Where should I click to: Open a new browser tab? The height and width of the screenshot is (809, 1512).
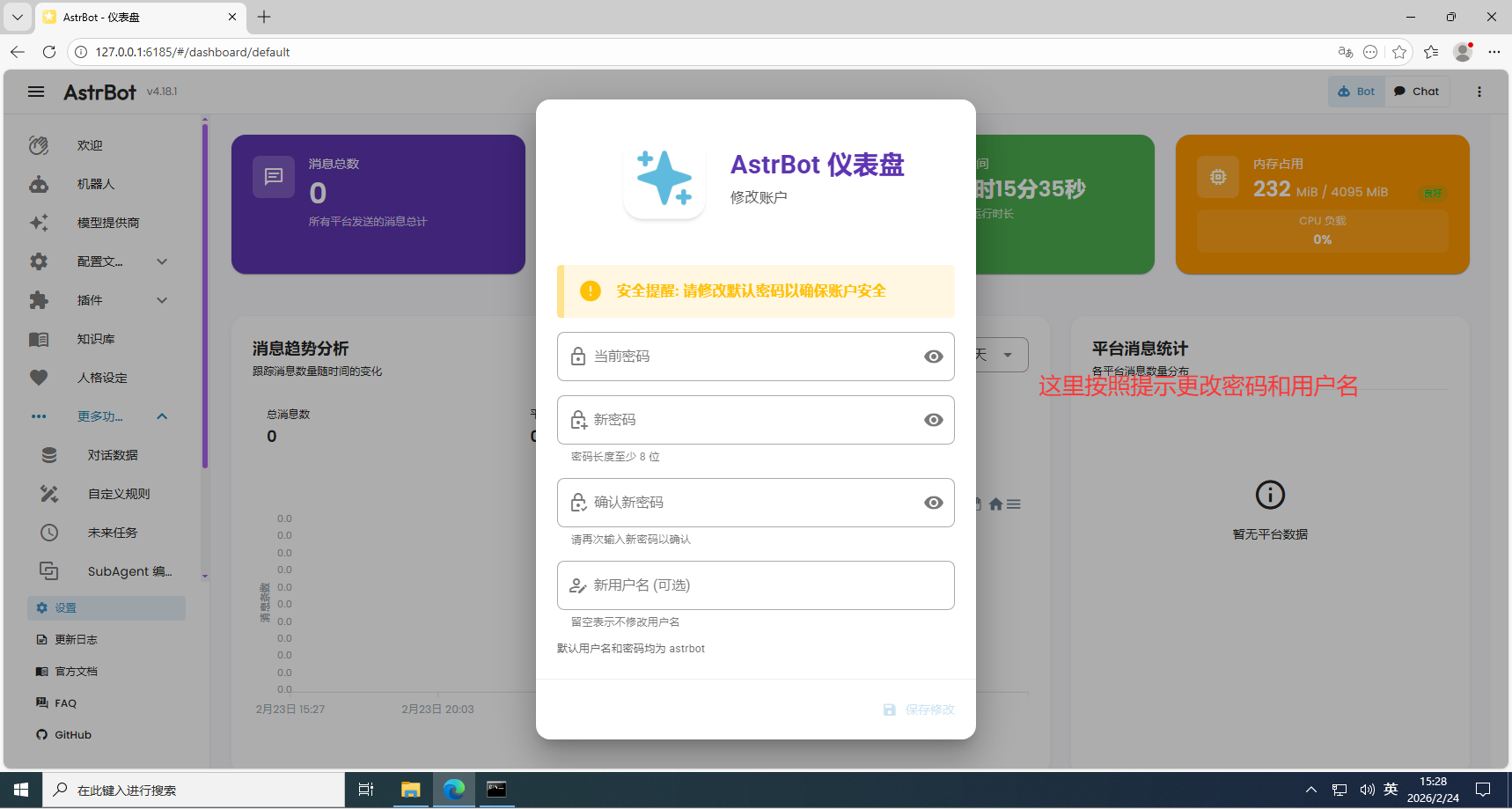(x=264, y=17)
